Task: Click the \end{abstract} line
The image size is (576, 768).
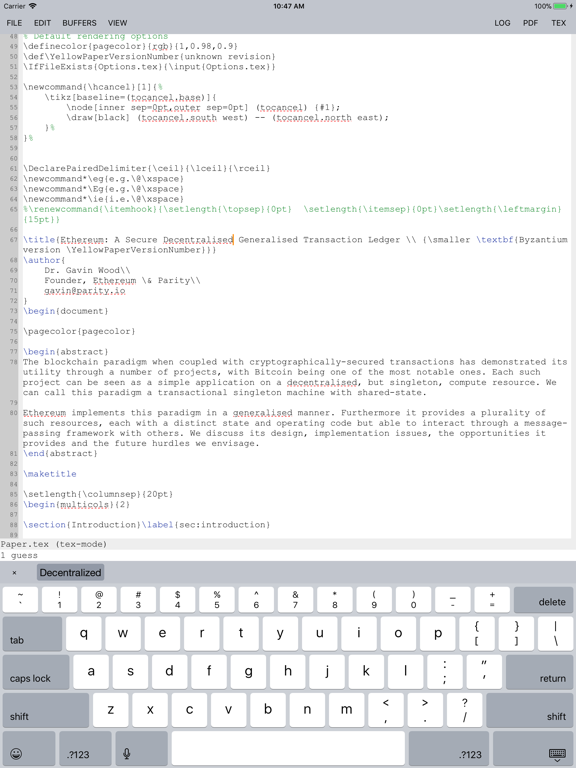Action: pos(60,454)
